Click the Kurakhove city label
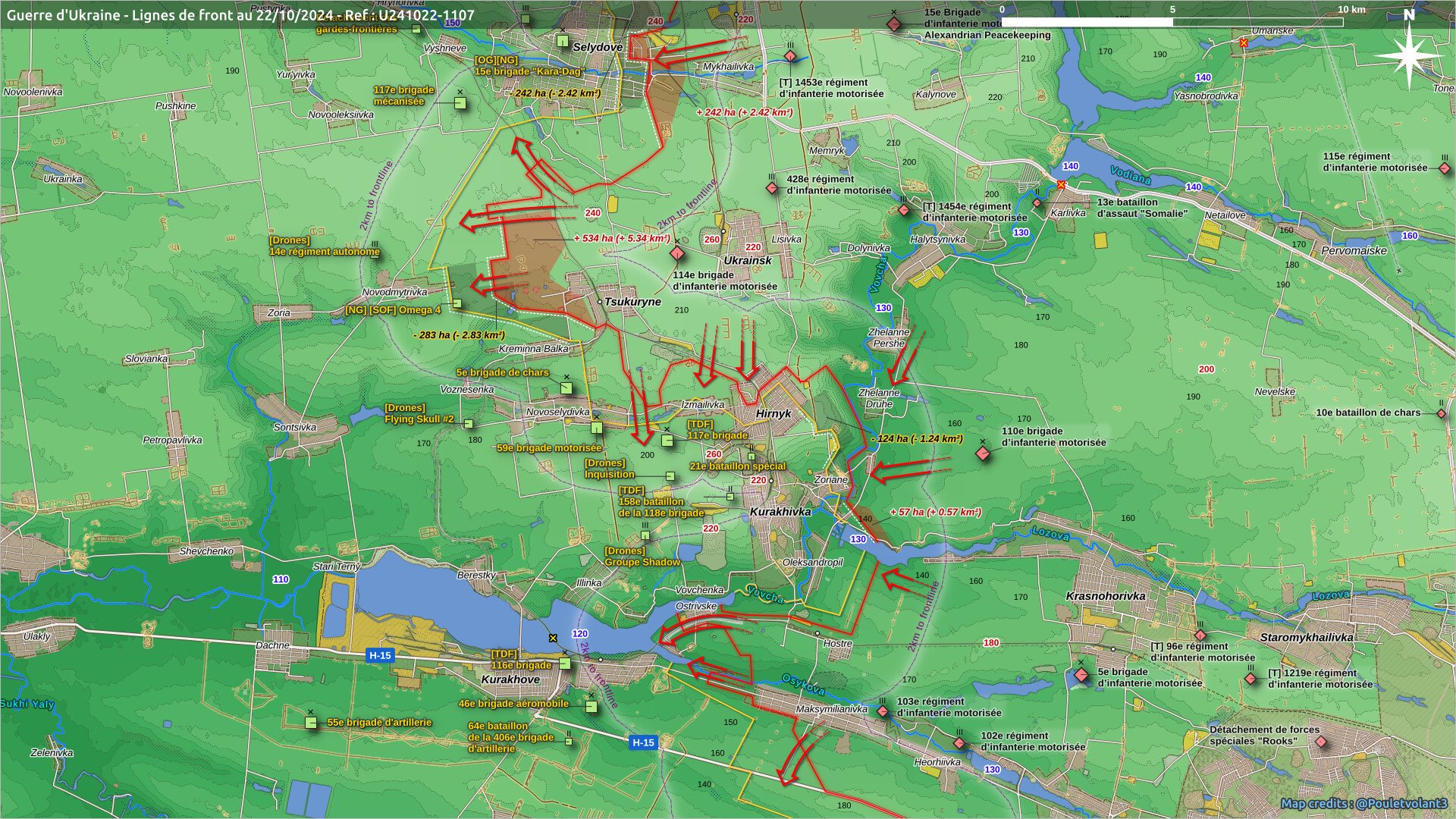 510,679
